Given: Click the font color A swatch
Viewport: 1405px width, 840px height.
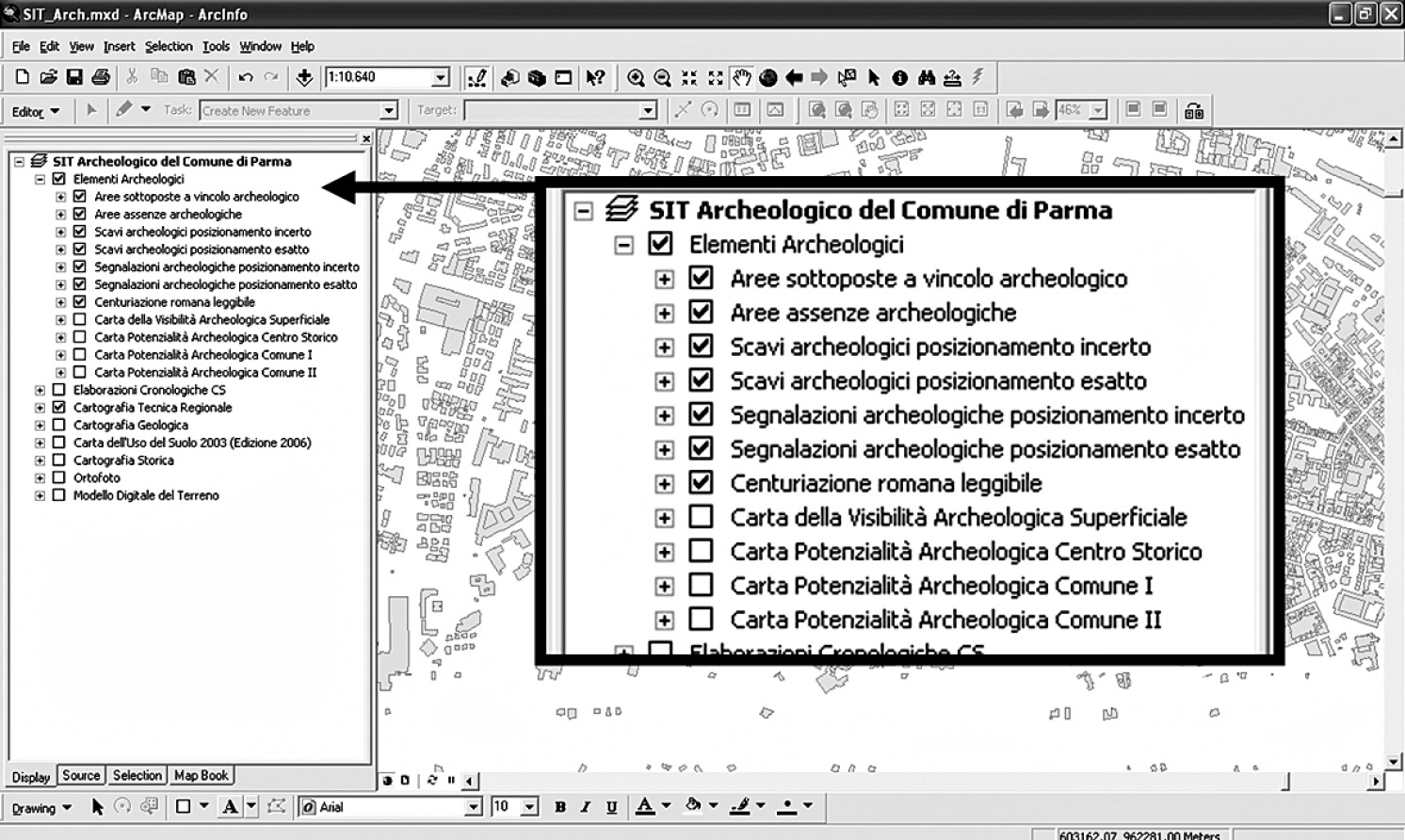Looking at the screenshot, I should coord(645,806).
